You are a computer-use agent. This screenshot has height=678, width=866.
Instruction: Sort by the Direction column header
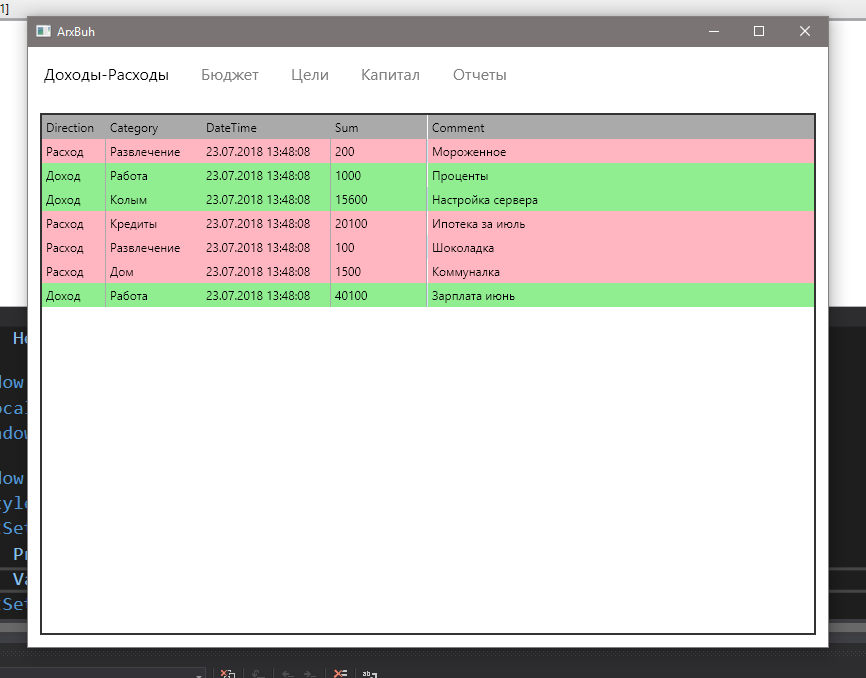point(70,128)
